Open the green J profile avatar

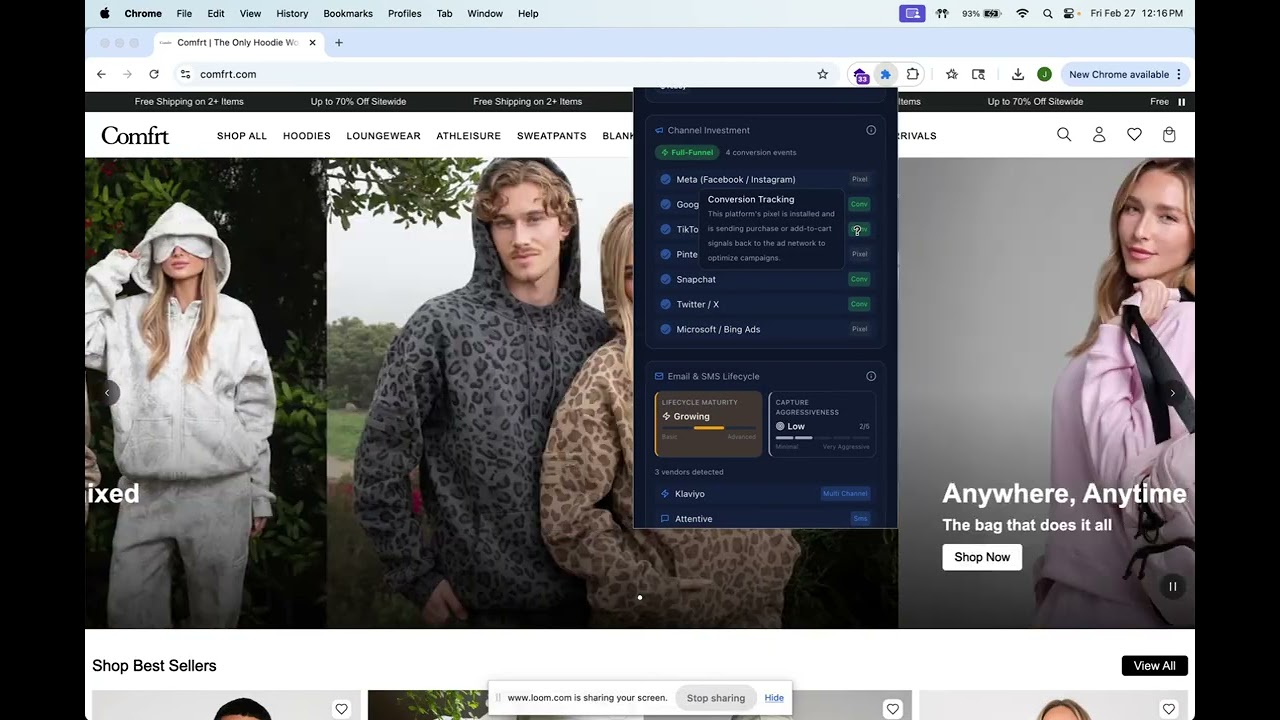(1044, 74)
